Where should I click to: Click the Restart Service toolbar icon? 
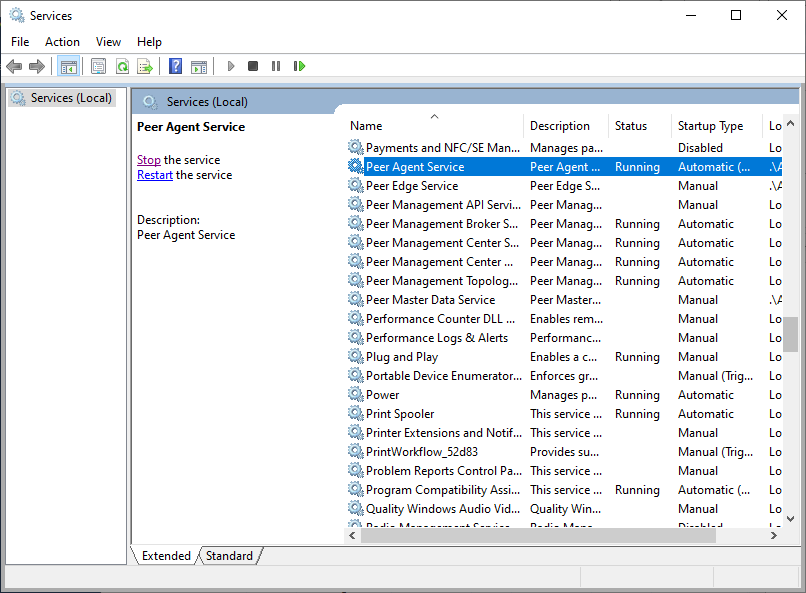[x=299, y=66]
